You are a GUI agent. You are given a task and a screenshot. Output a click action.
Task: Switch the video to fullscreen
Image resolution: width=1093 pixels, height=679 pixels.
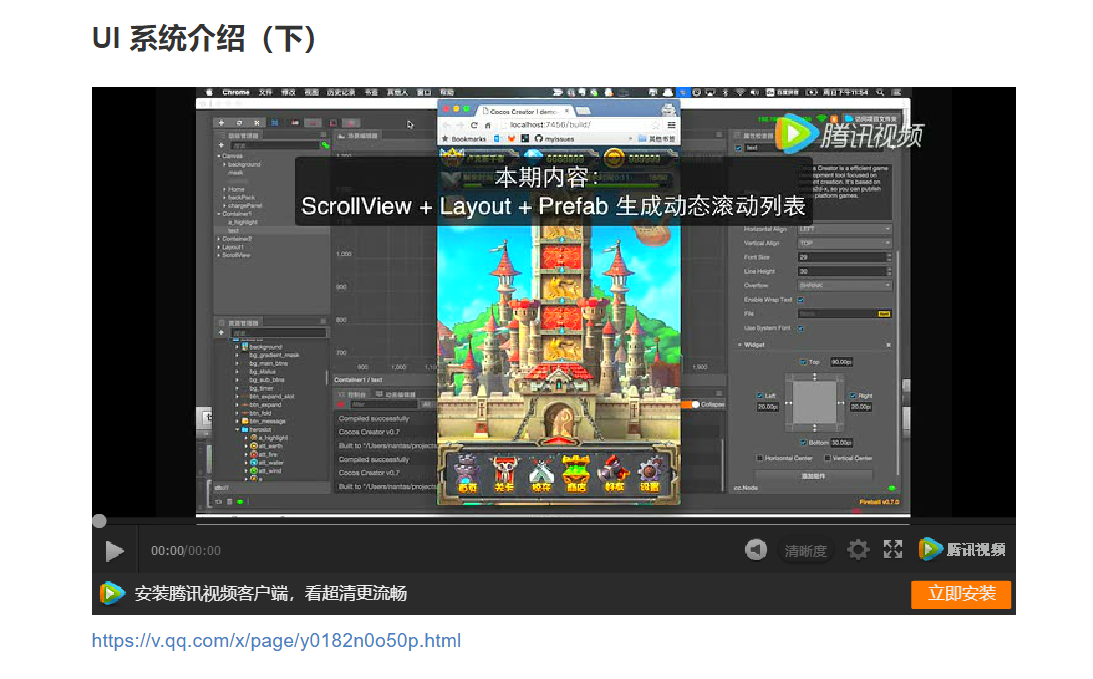click(x=893, y=549)
